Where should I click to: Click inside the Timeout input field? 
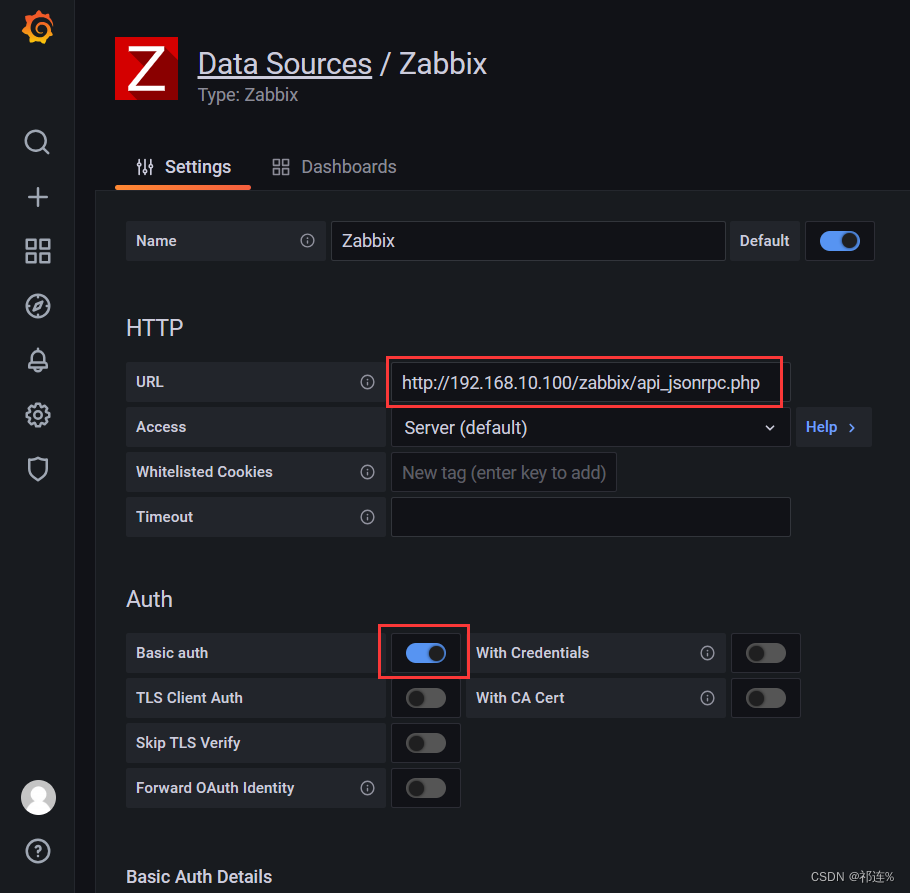(590, 517)
